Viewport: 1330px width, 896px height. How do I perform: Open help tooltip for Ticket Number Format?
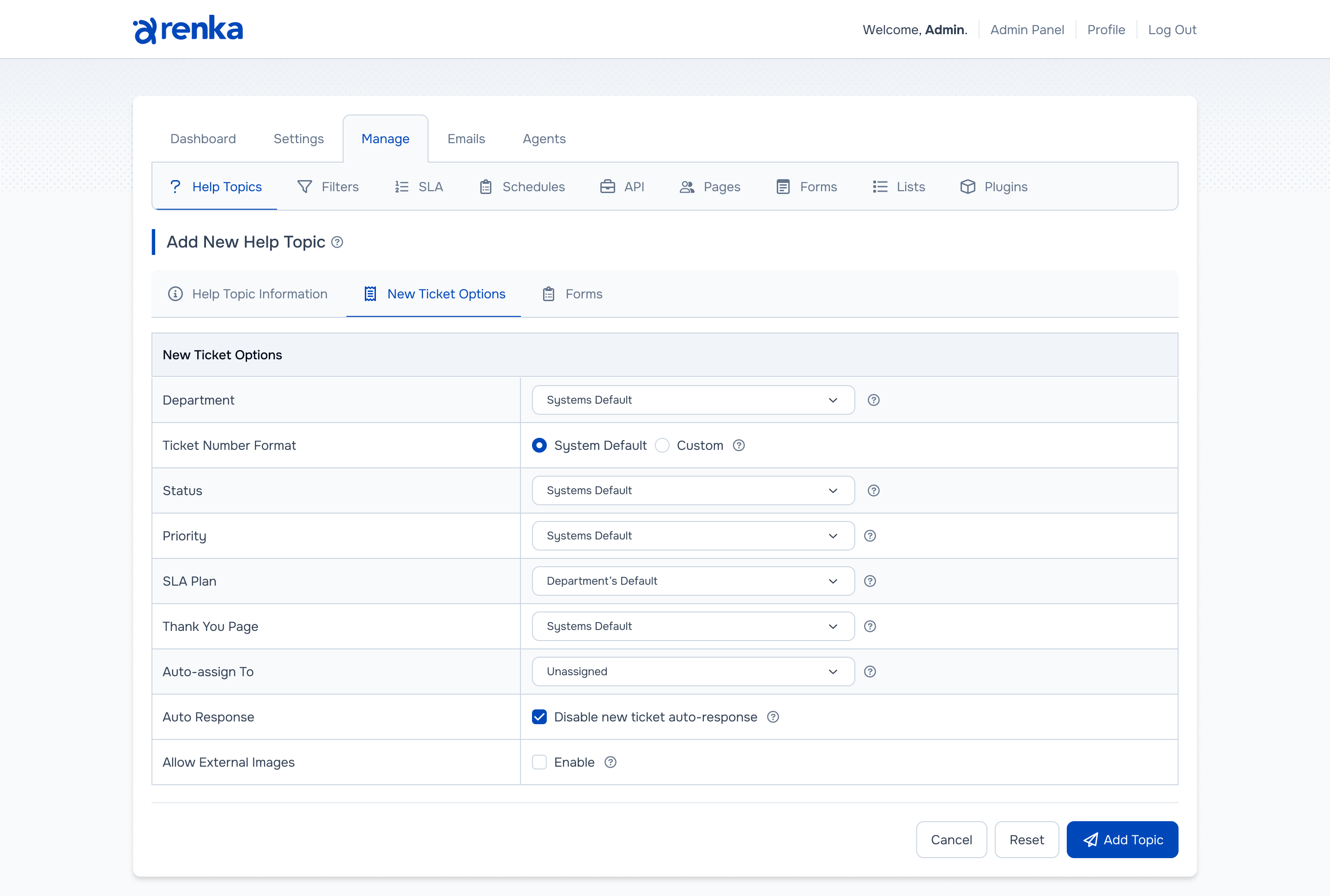pos(739,445)
